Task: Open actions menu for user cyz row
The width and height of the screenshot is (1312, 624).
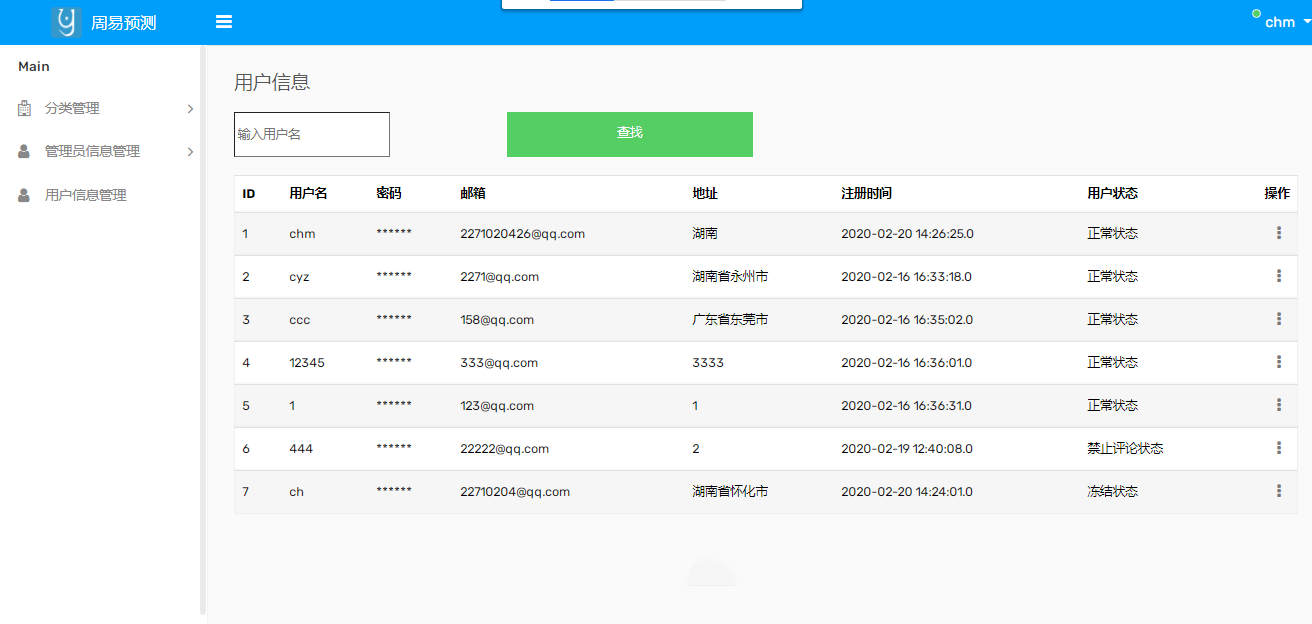Action: (x=1278, y=276)
